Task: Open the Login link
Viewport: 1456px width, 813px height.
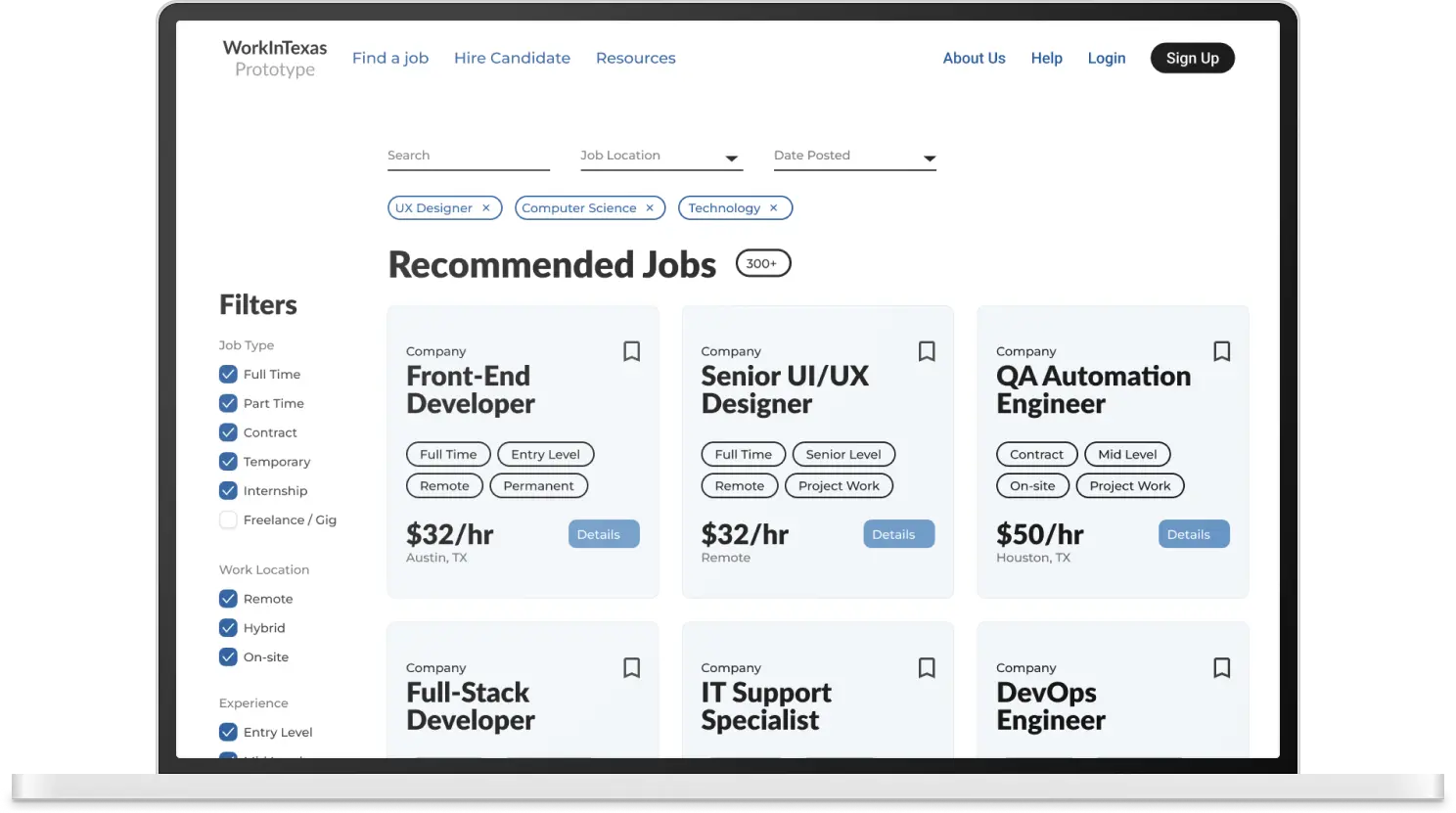Action: 1107,58
